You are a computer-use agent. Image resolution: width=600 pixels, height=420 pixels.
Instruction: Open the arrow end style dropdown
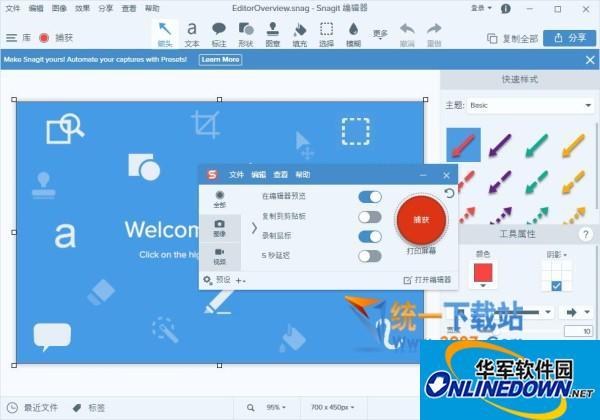click(x=577, y=313)
